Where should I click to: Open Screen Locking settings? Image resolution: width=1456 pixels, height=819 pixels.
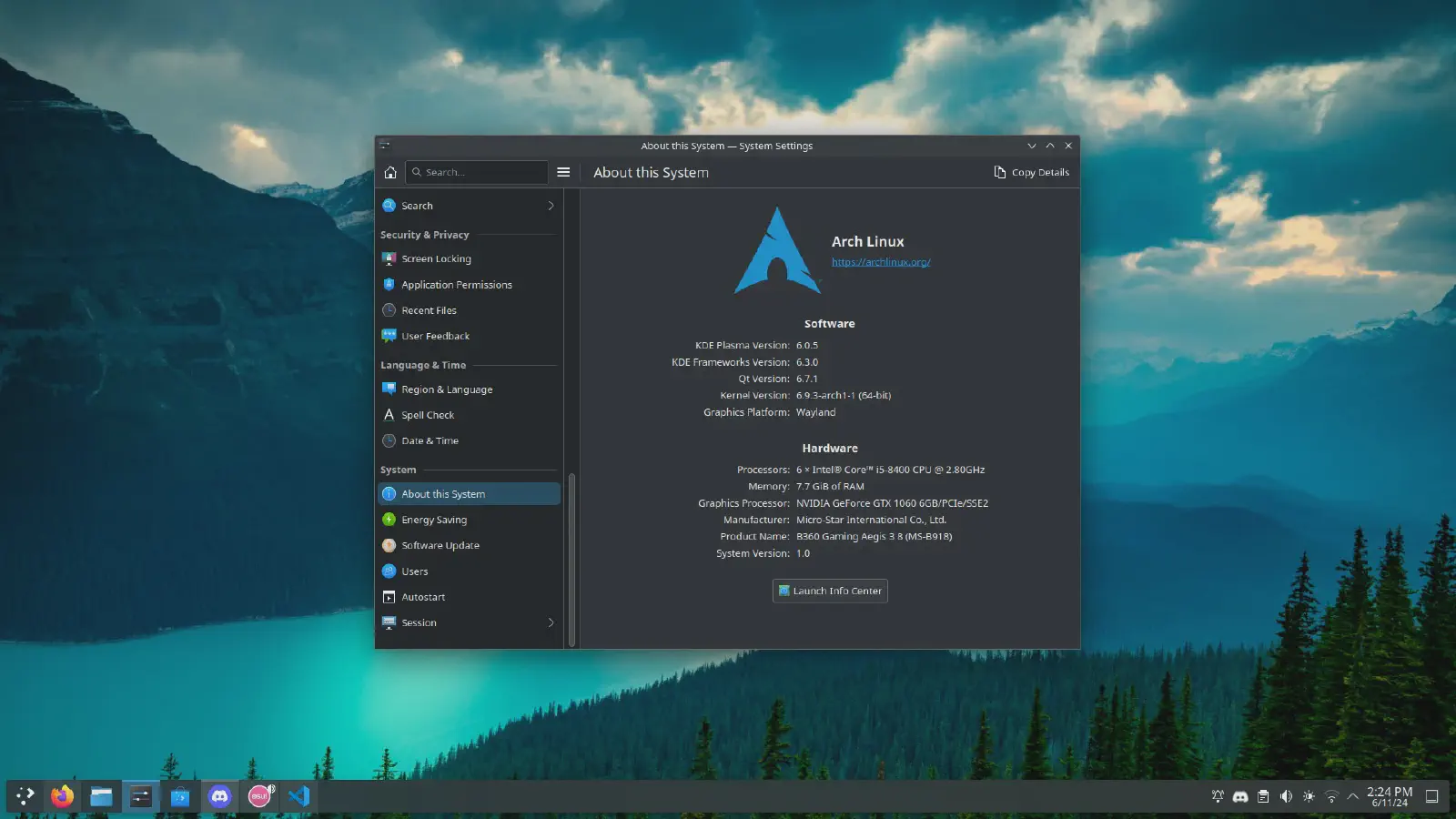[469, 258]
